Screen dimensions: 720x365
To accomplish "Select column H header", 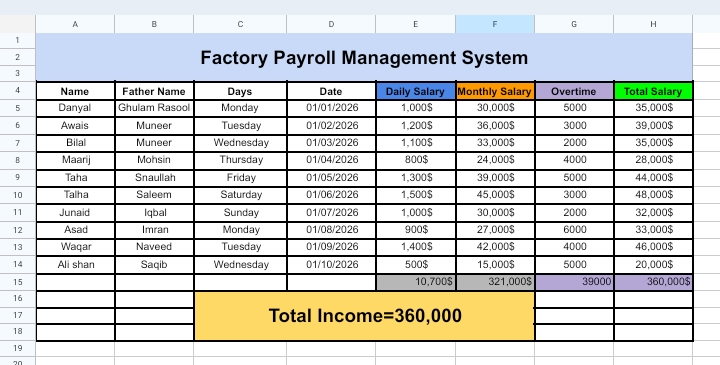I will (x=653, y=24).
